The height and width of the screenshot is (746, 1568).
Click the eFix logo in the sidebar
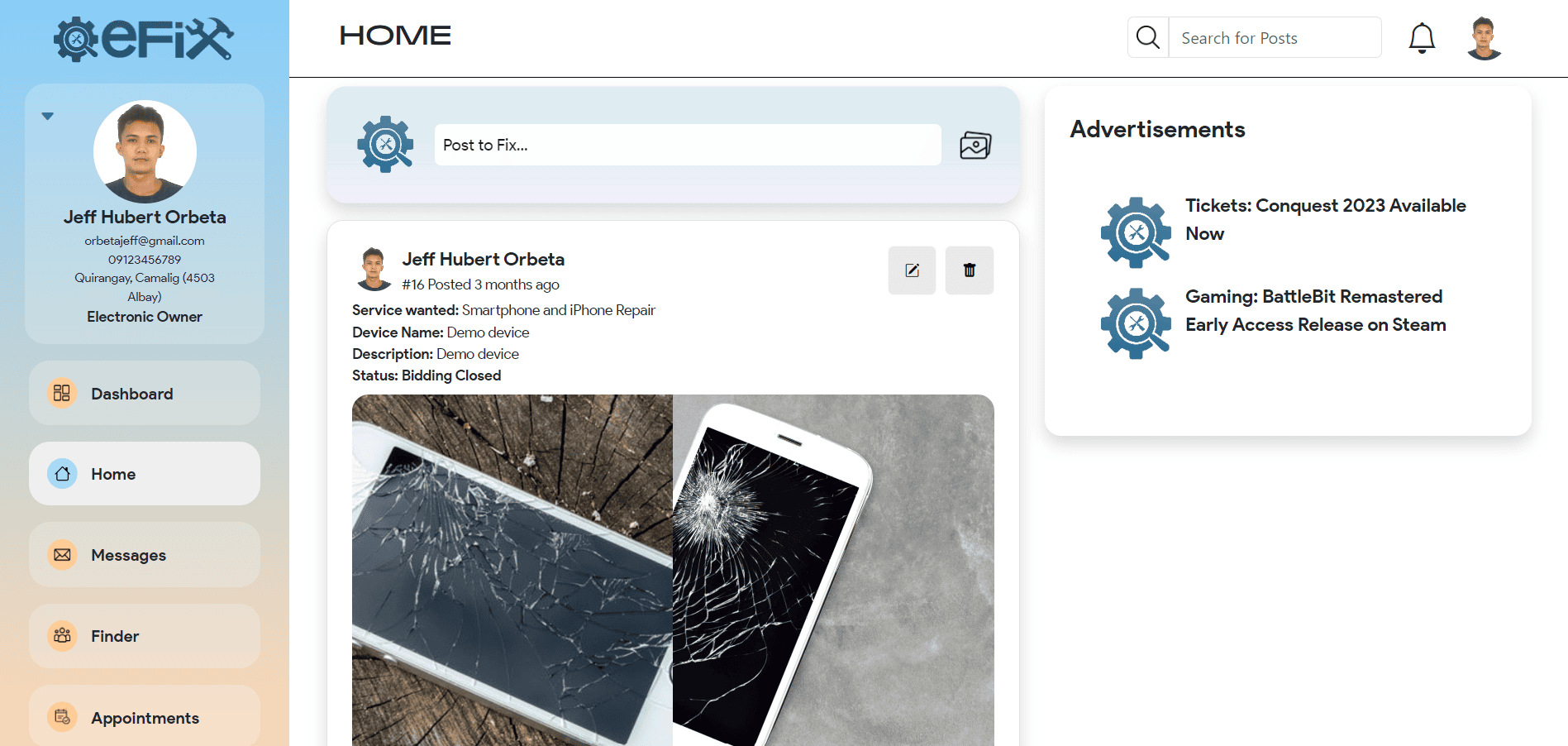[144, 39]
